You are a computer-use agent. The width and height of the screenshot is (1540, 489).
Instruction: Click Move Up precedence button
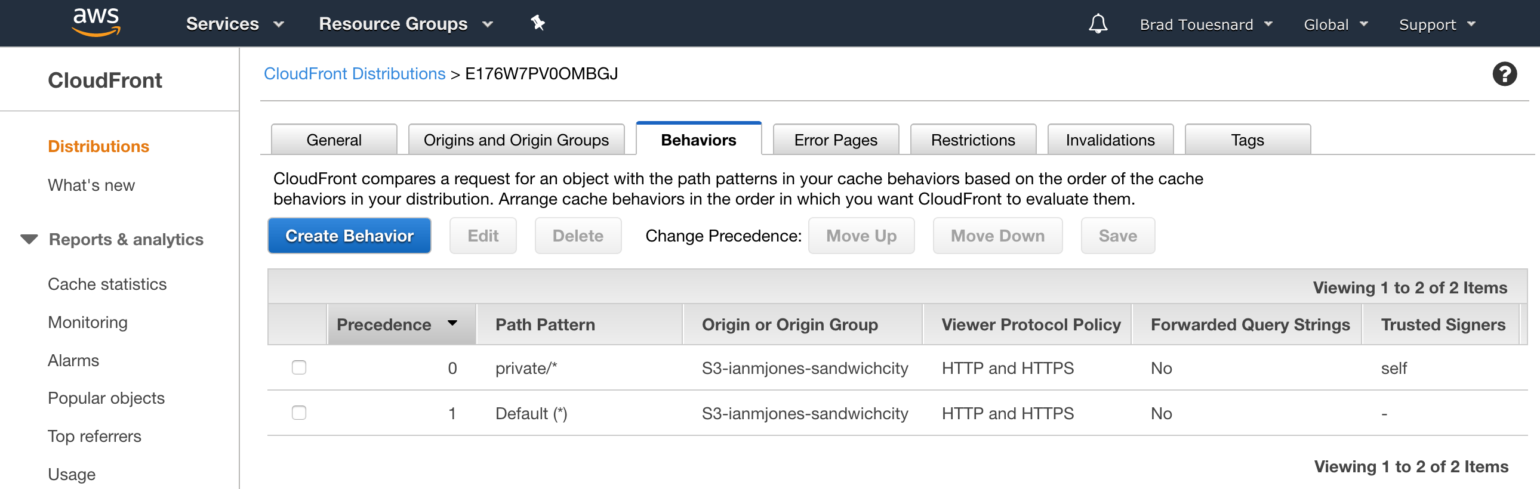[x=861, y=236]
